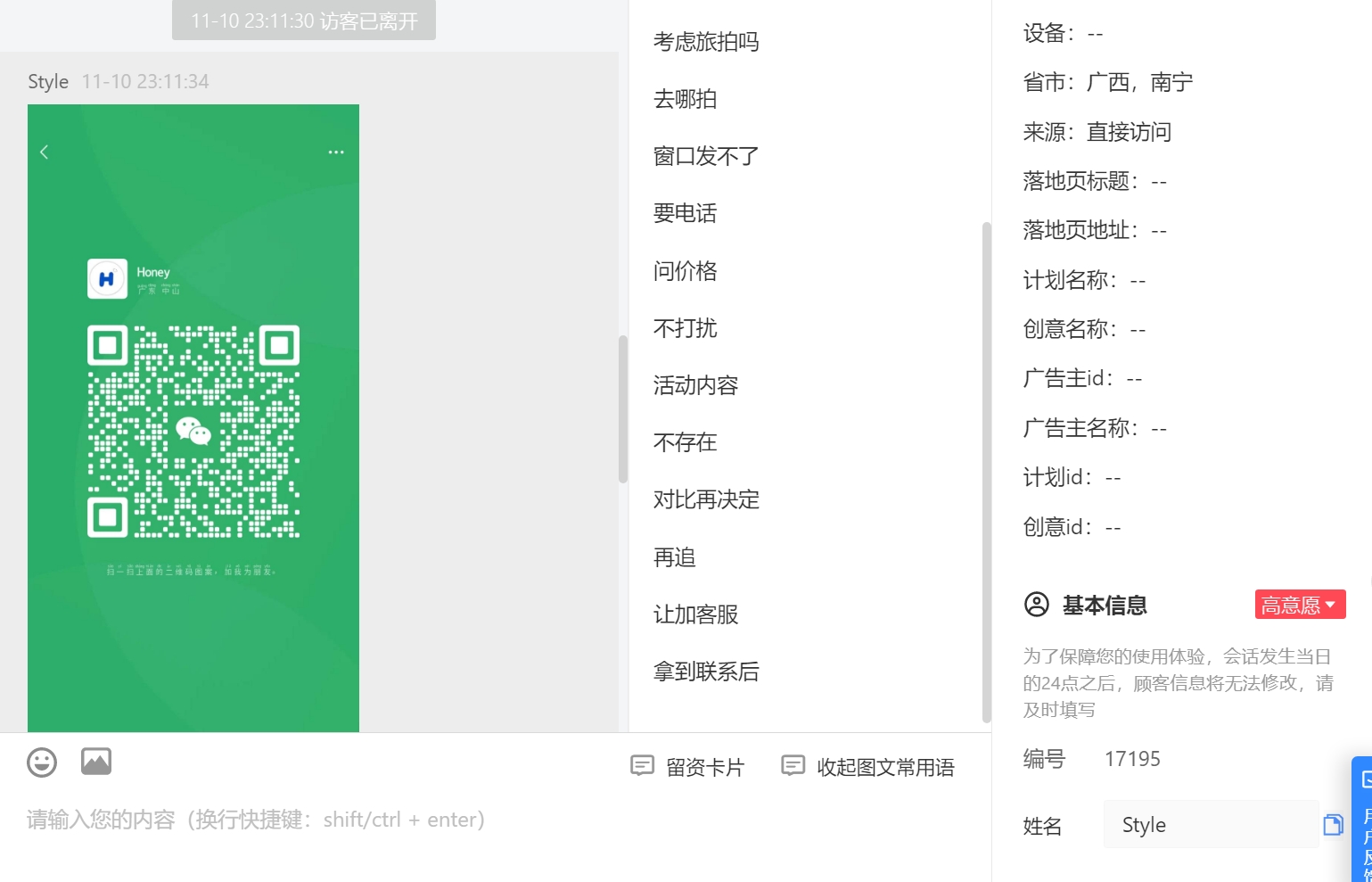Select quick phrase 考虑旅拍吗
The width and height of the screenshot is (1372, 882).
coord(706,42)
